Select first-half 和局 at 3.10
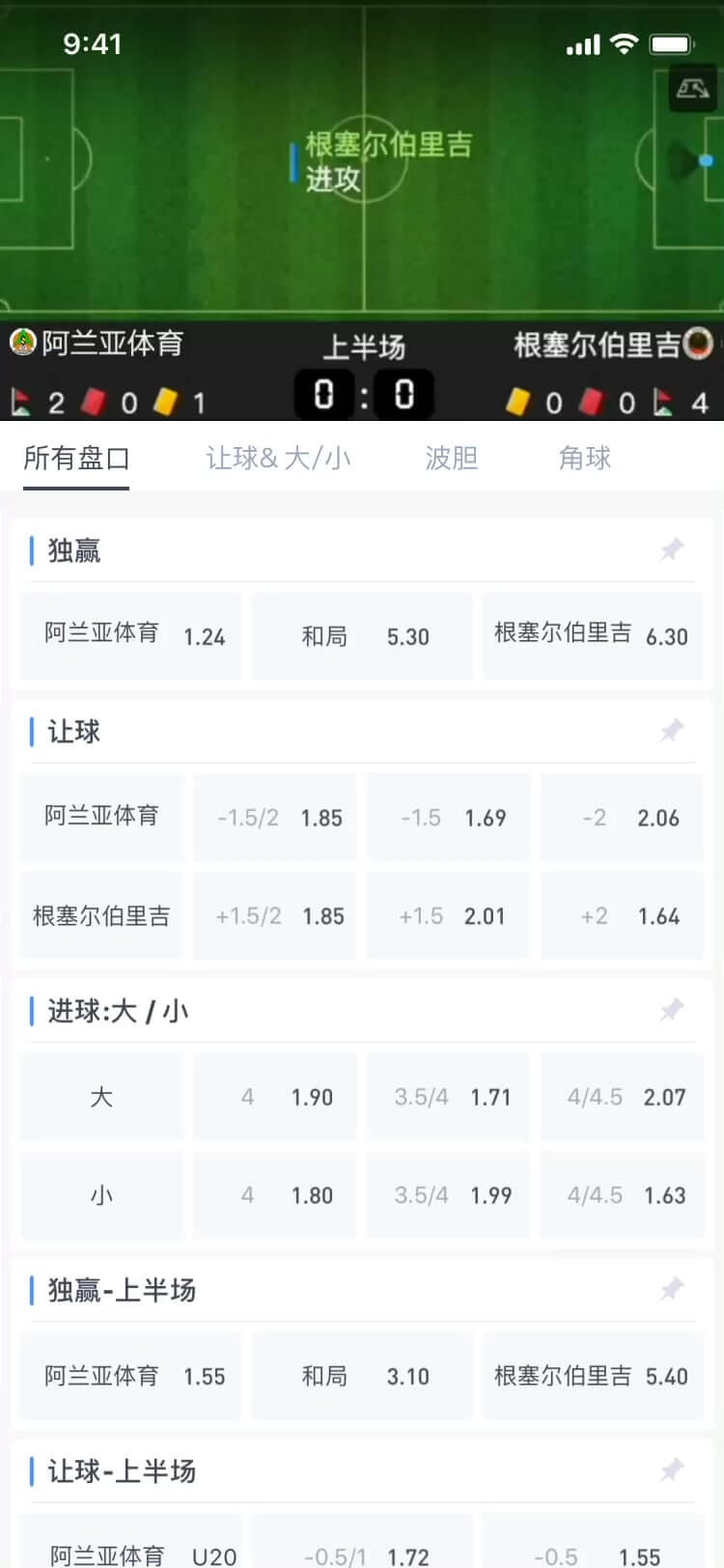Screen dimensions: 724x1568 (362, 1376)
